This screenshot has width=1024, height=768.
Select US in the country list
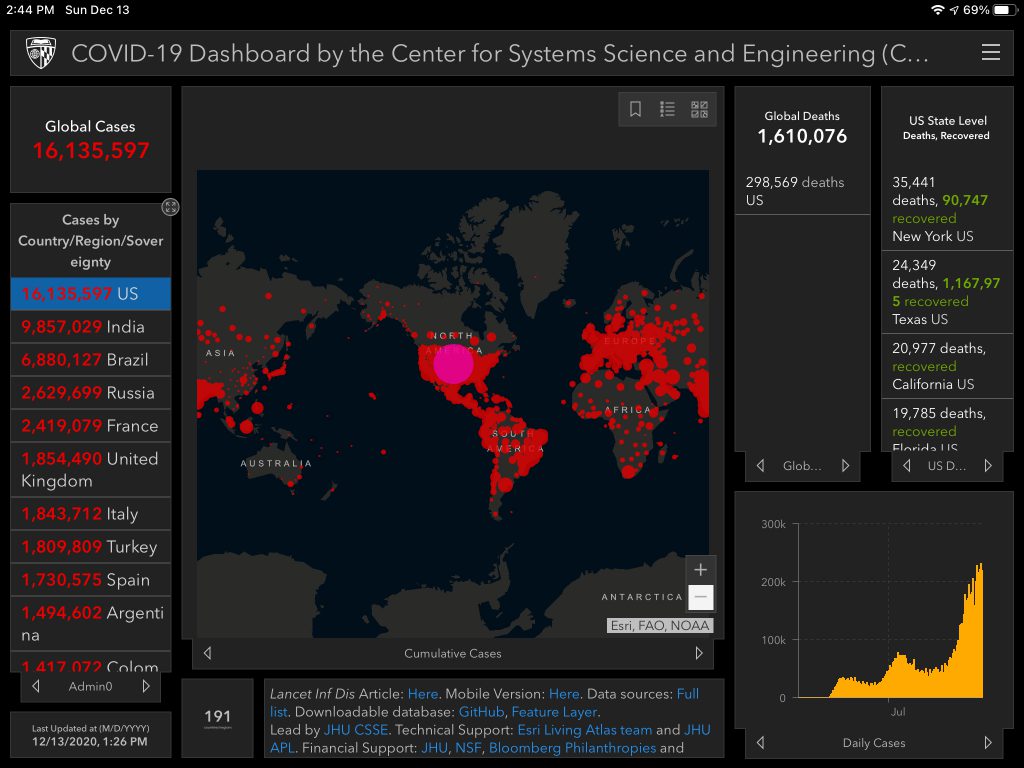[x=91, y=294]
